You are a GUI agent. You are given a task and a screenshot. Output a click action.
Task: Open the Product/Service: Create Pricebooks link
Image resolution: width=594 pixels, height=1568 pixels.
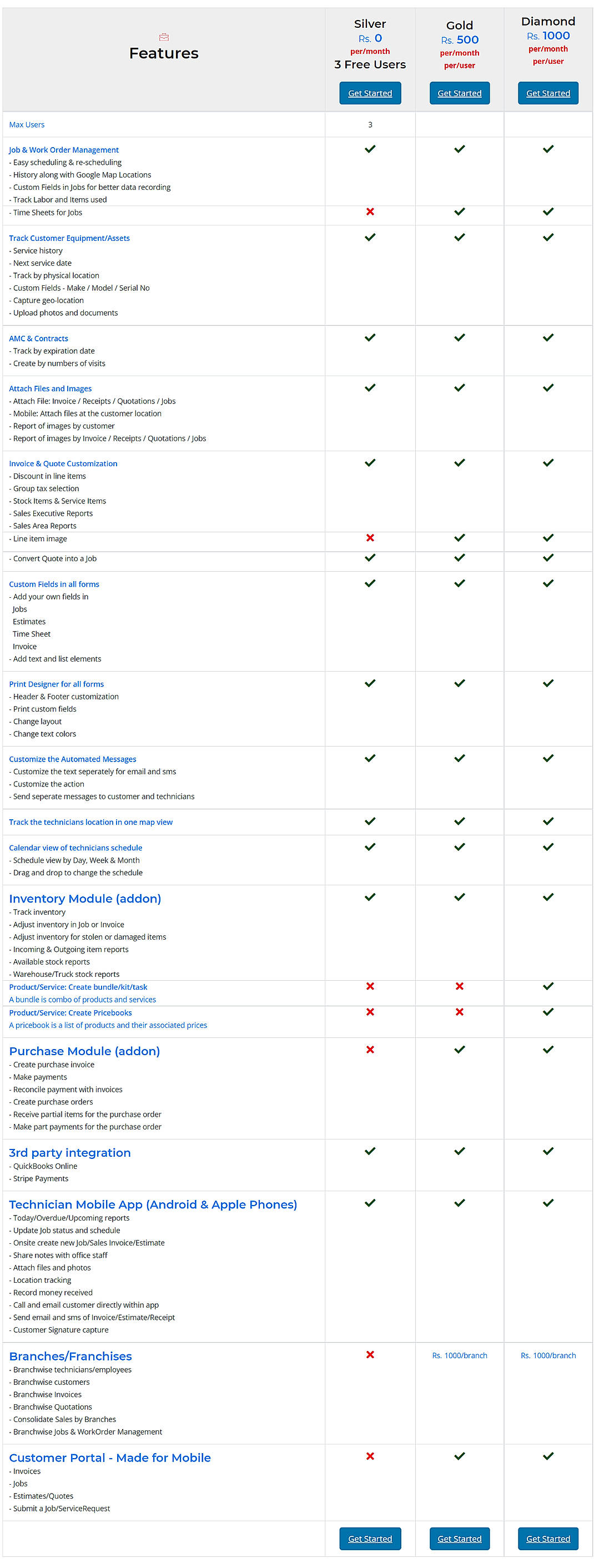[69, 1012]
